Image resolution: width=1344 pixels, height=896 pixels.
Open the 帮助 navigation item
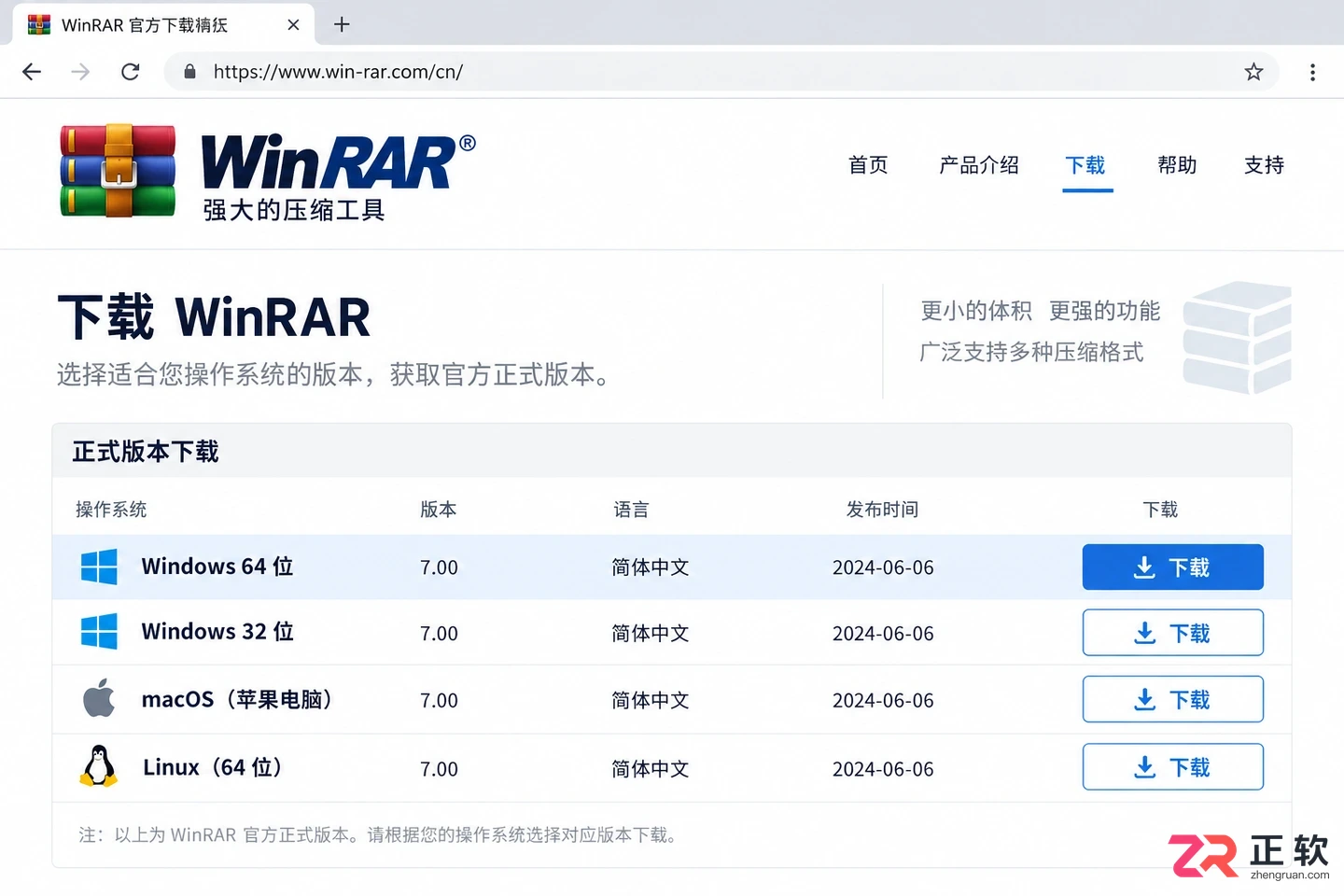[1177, 165]
